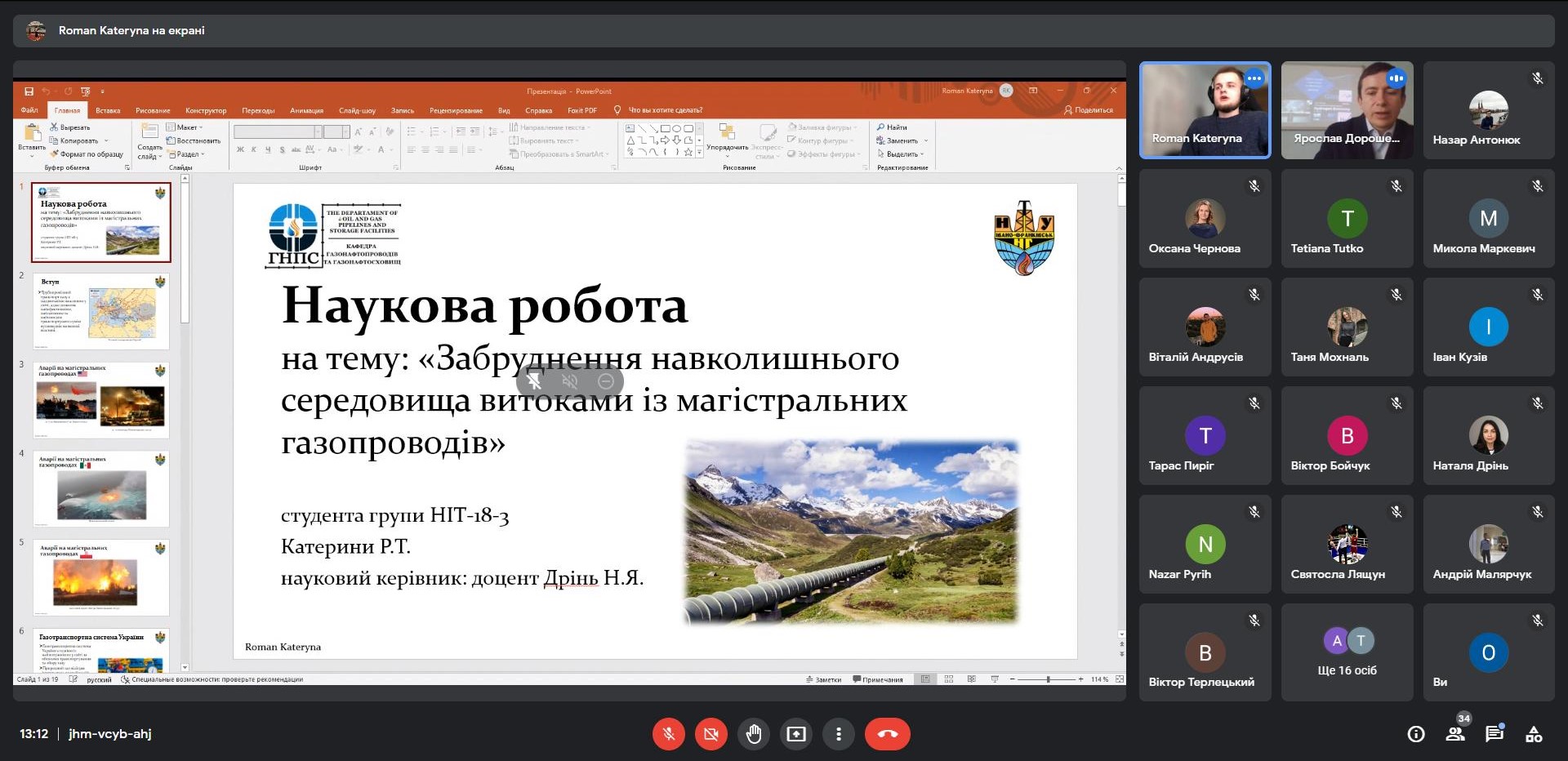Unmute the microphone in Meet
This screenshot has width=1568, height=761.
click(669, 734)
